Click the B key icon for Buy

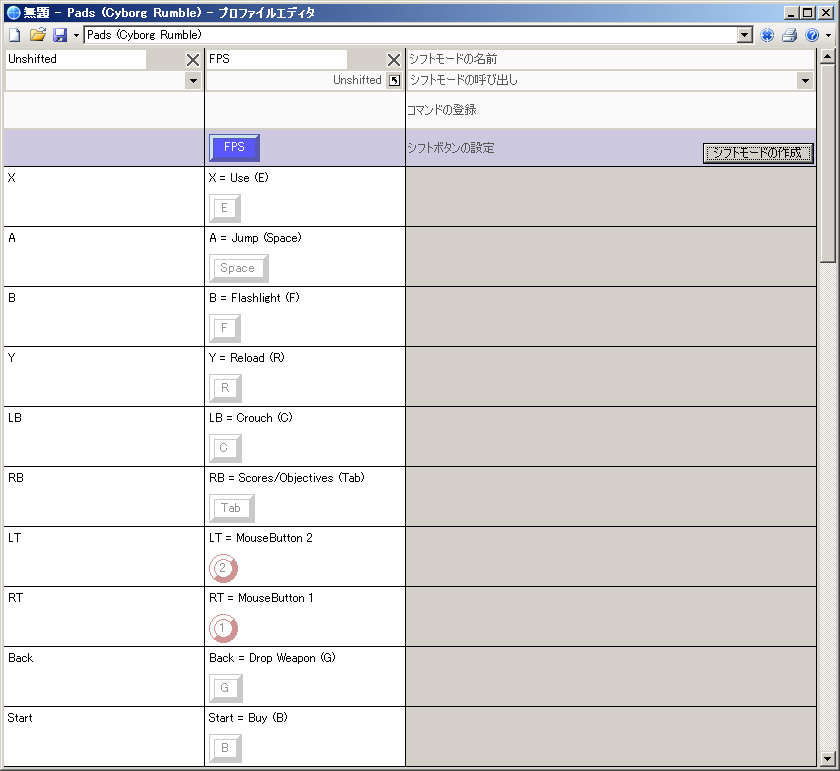tap(225, 748)
